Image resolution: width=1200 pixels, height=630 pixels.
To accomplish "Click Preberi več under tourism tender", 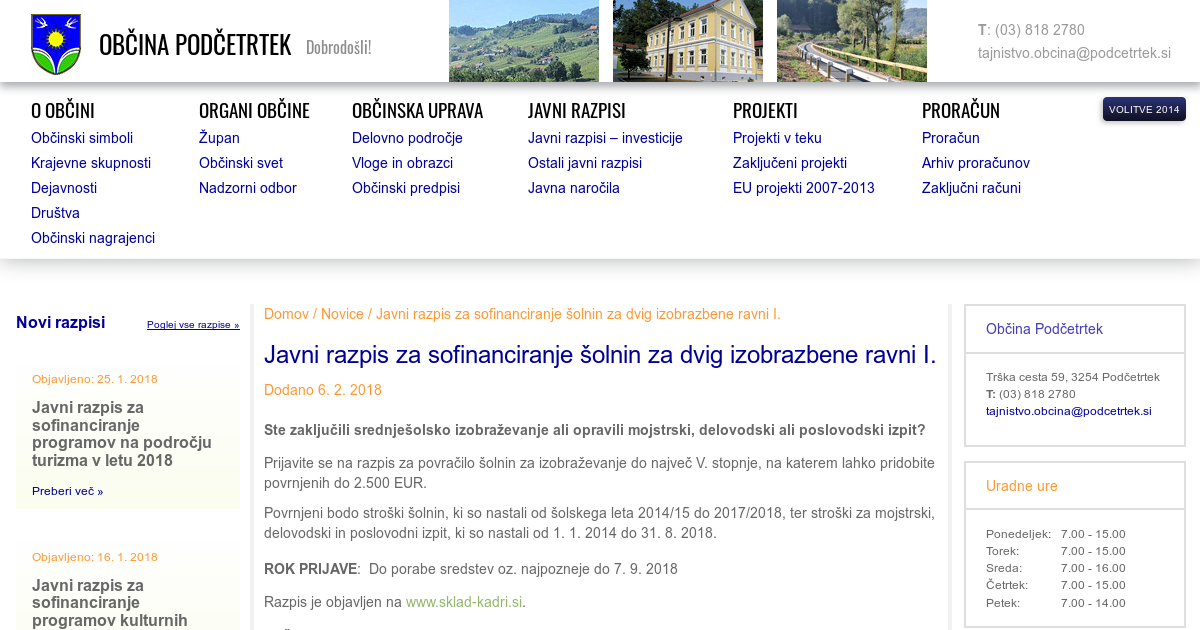I will click(67, 491).
